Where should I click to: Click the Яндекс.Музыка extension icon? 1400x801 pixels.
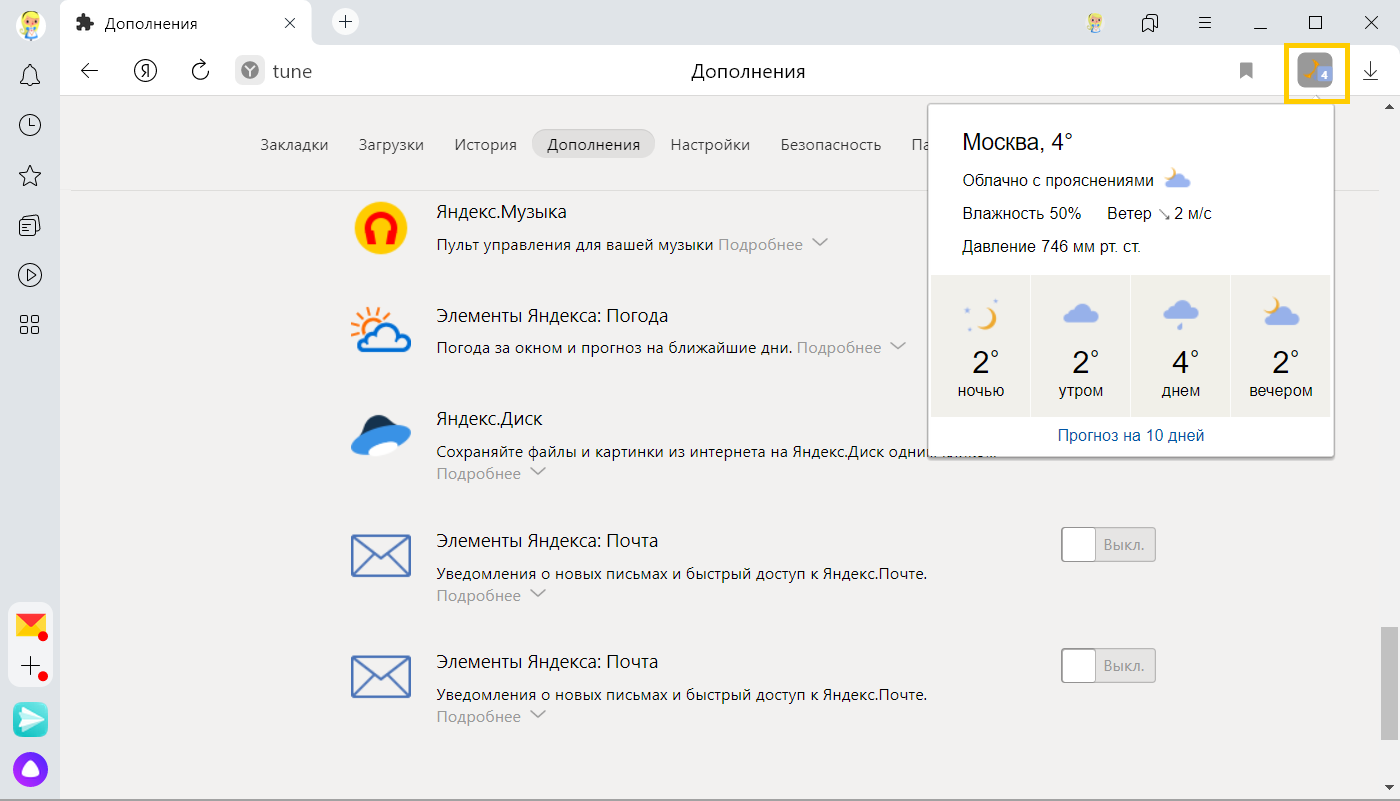[381, 228]
